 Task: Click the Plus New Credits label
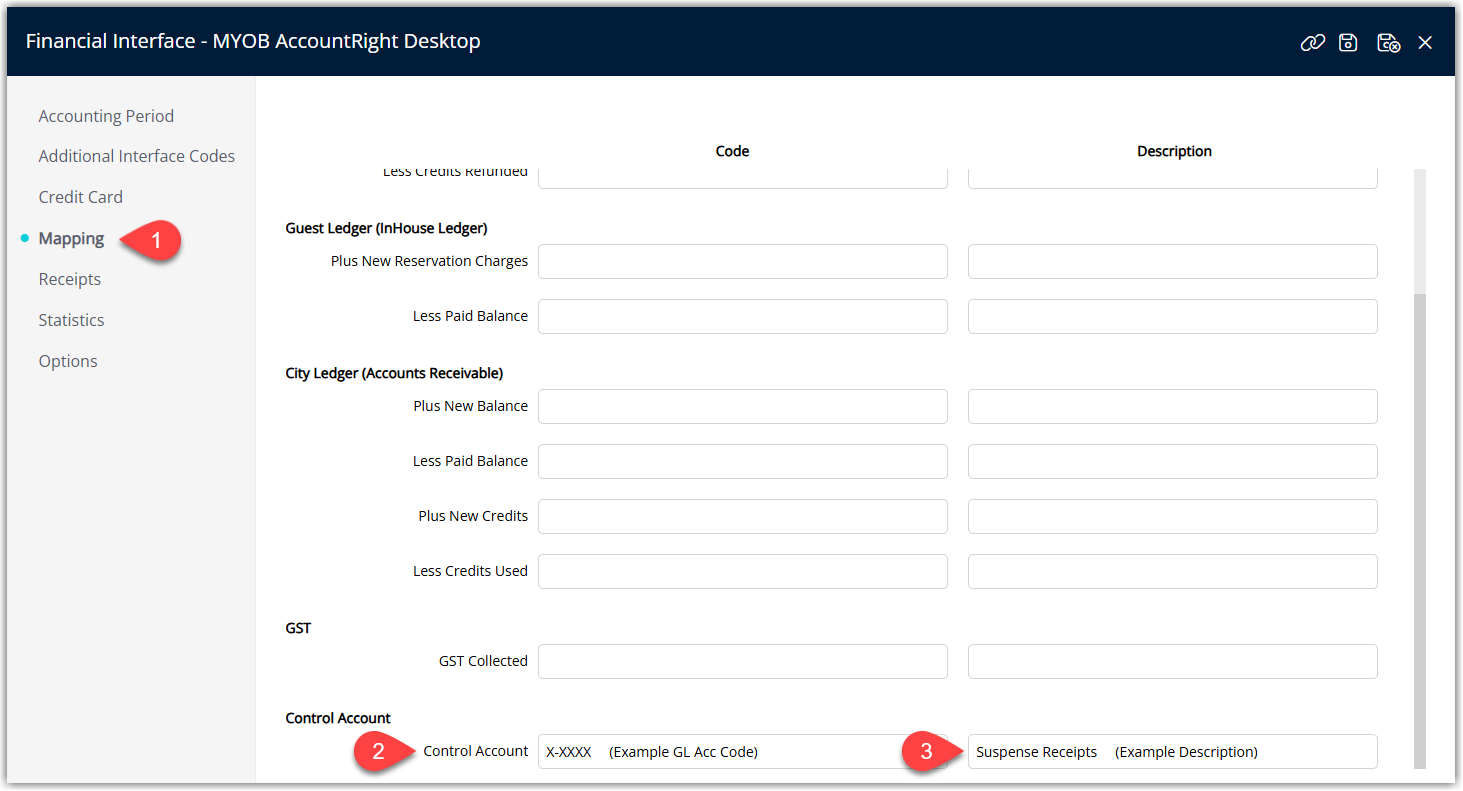(473, 516)
